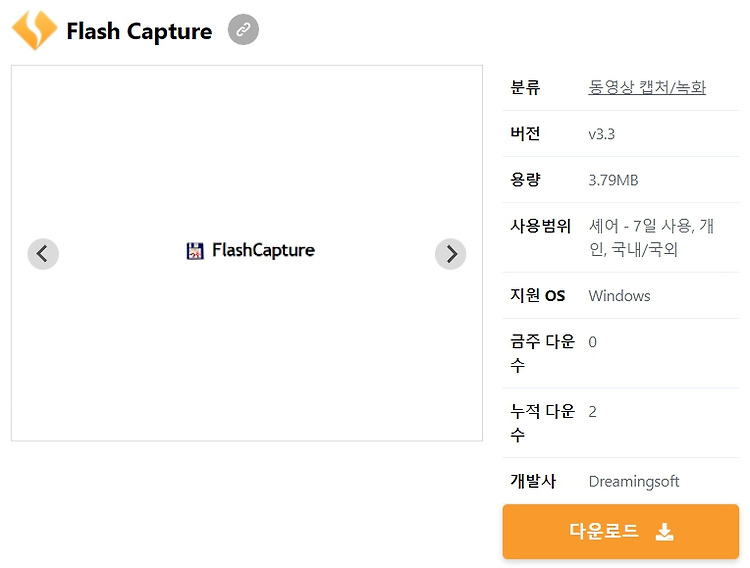
Task: Click the orange Flash Capture logo icon
Action: (34, 30)
